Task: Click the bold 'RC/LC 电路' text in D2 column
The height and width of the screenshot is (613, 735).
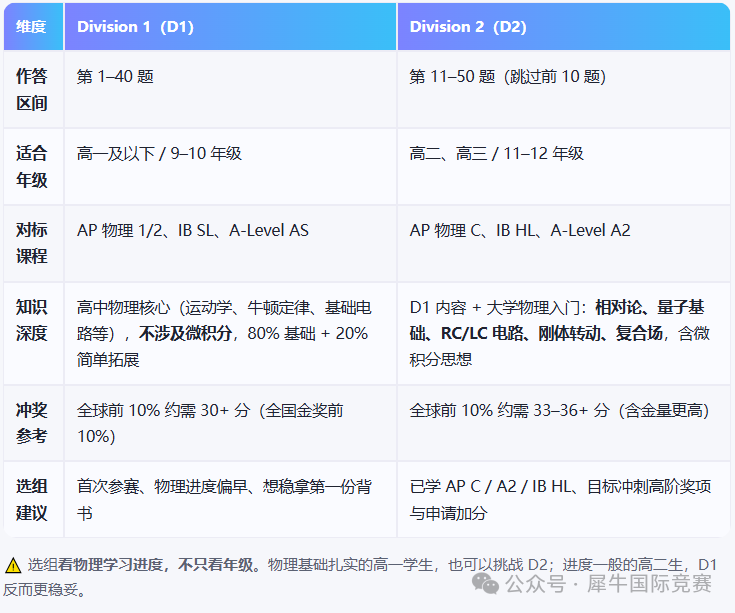Action: (482, 333)
